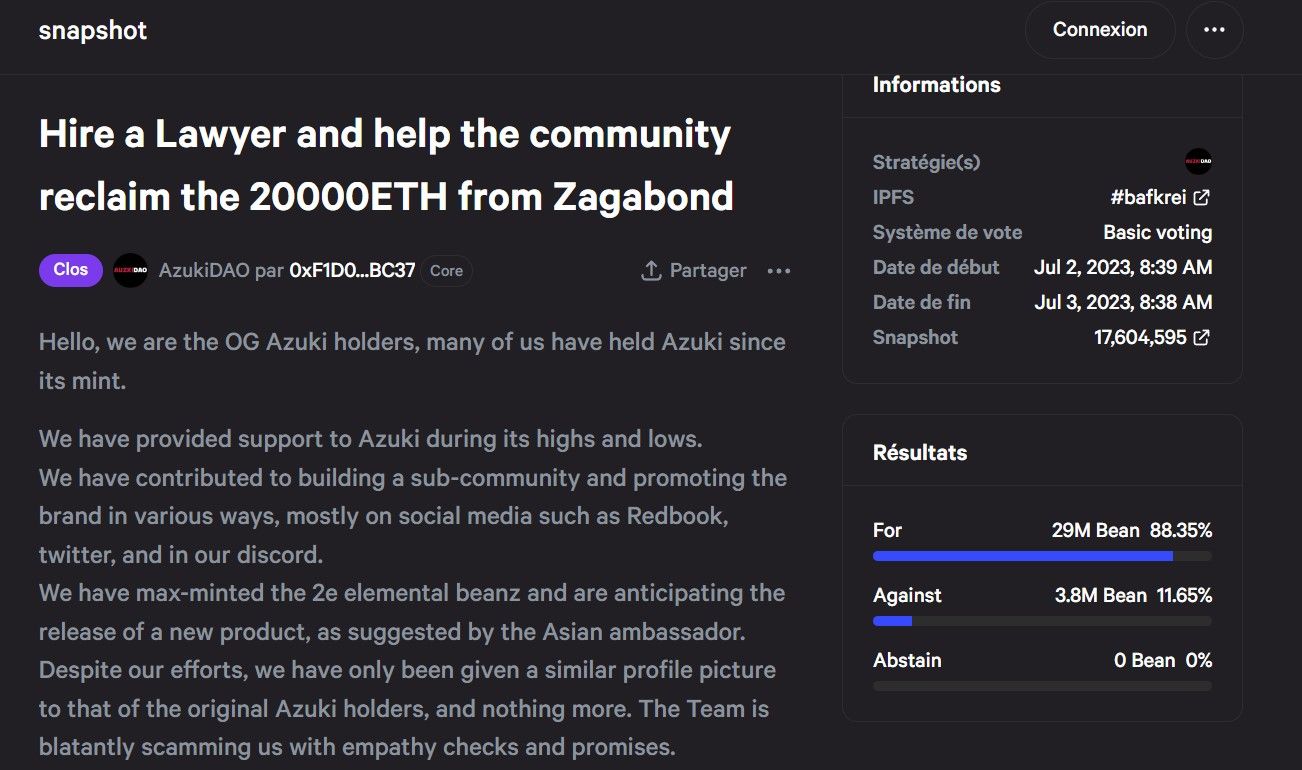Click the purple Clos status badge
1302x770 pixels.
point(70,270)
